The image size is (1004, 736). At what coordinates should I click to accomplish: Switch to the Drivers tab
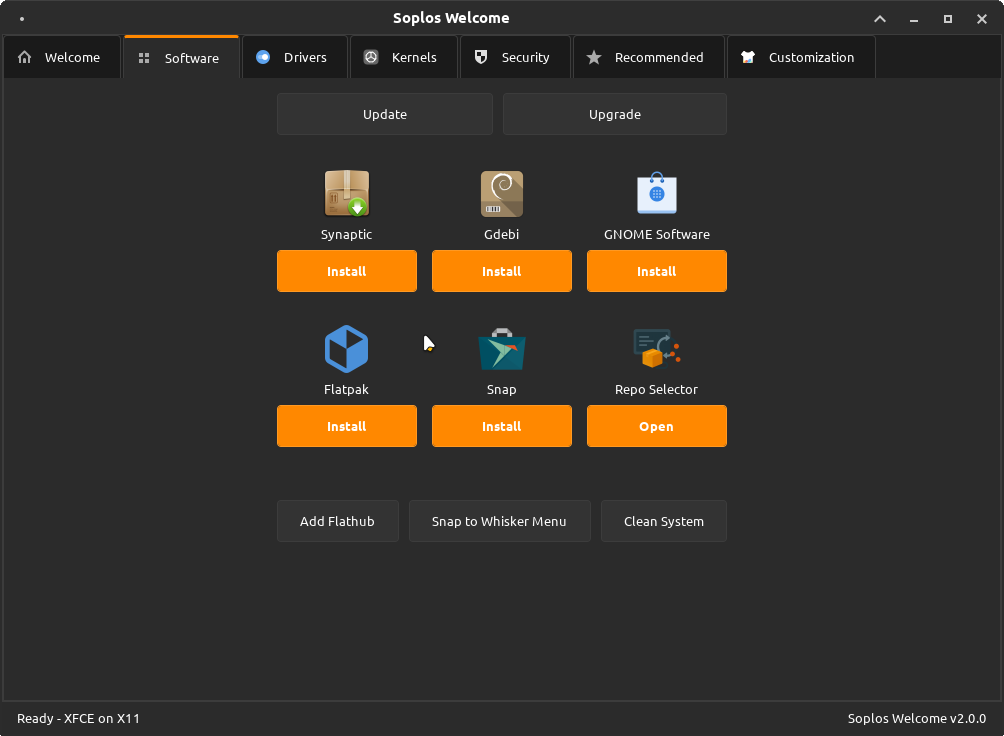(294, 57)
